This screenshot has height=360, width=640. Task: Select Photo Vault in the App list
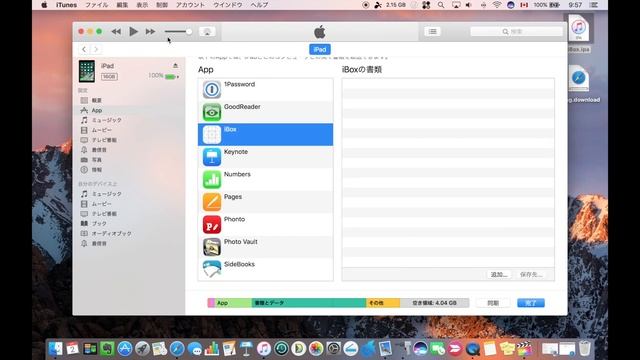265,247
